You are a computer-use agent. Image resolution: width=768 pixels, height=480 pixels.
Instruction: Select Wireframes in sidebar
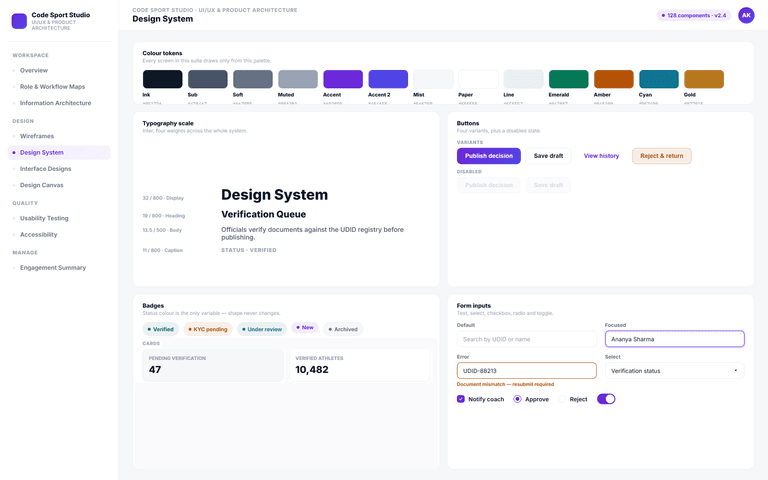pos(37,136)
